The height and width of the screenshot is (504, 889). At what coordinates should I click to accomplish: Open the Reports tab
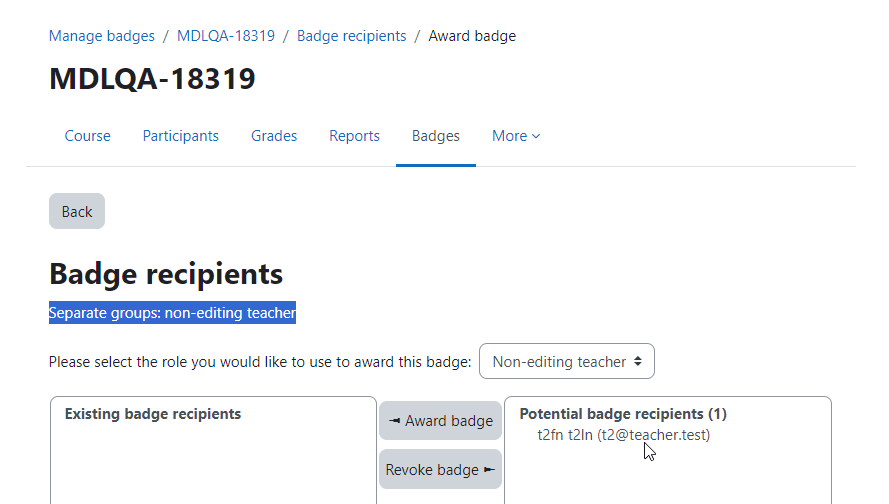(354, 136)
